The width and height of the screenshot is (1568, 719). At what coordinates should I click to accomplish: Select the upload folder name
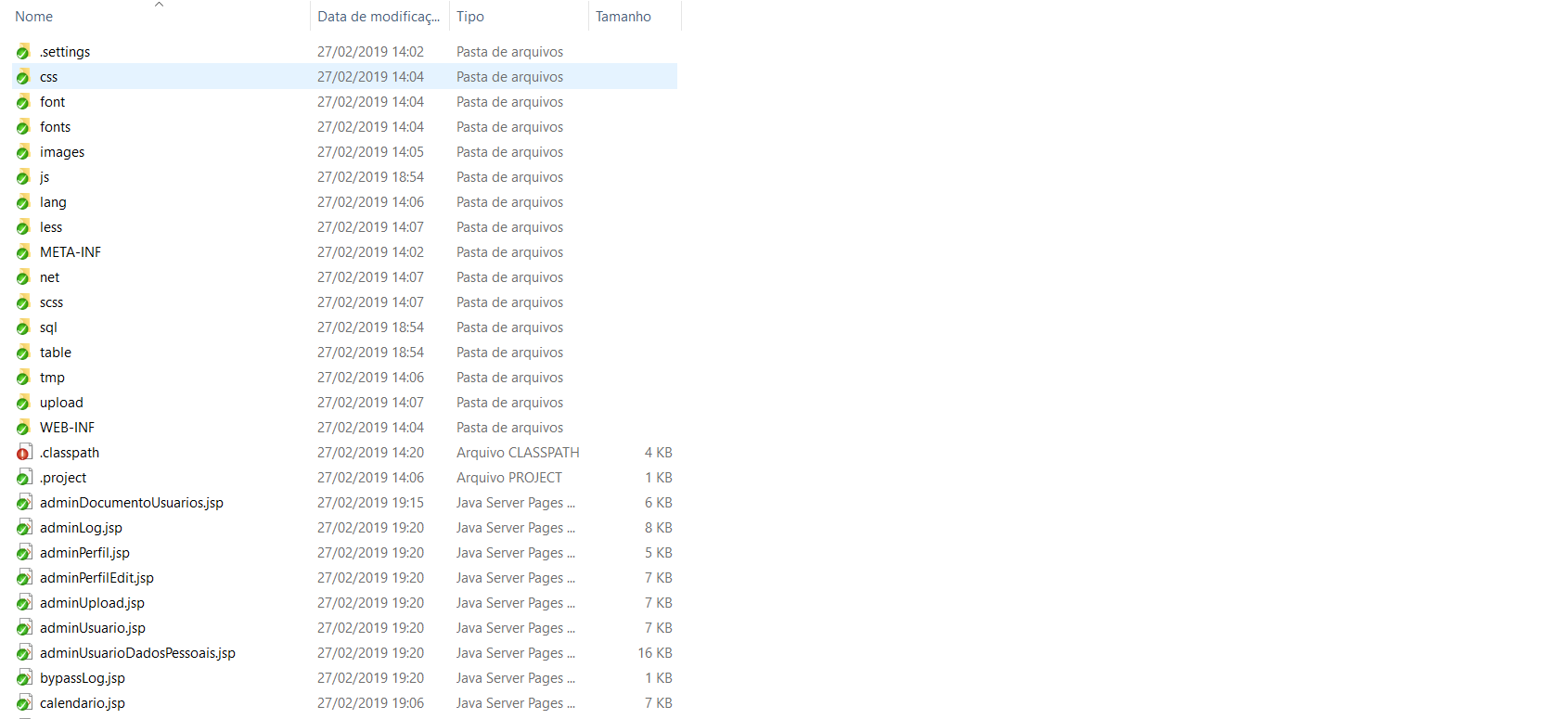tap(61, 403)
